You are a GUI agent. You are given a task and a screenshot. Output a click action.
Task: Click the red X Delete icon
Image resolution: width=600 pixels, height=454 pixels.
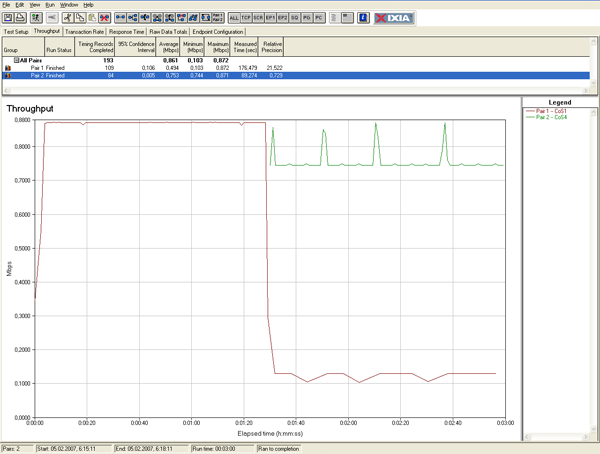[104, 18]
